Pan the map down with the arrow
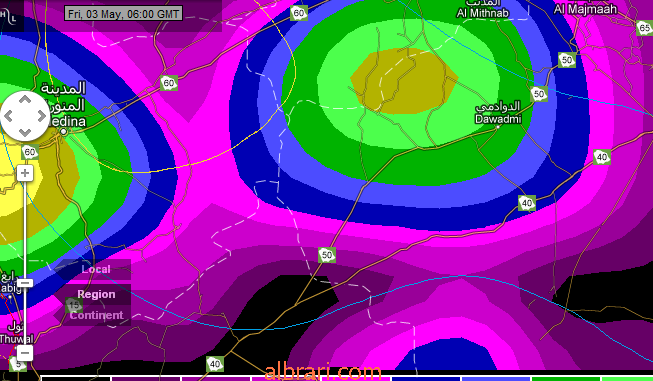This screenshot has height=381, width=653. click(x=25, y=133)
